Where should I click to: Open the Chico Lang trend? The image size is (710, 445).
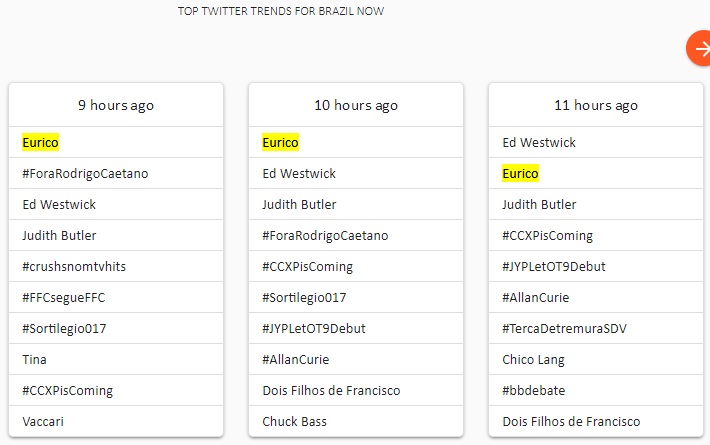click(x=533, y=360)
